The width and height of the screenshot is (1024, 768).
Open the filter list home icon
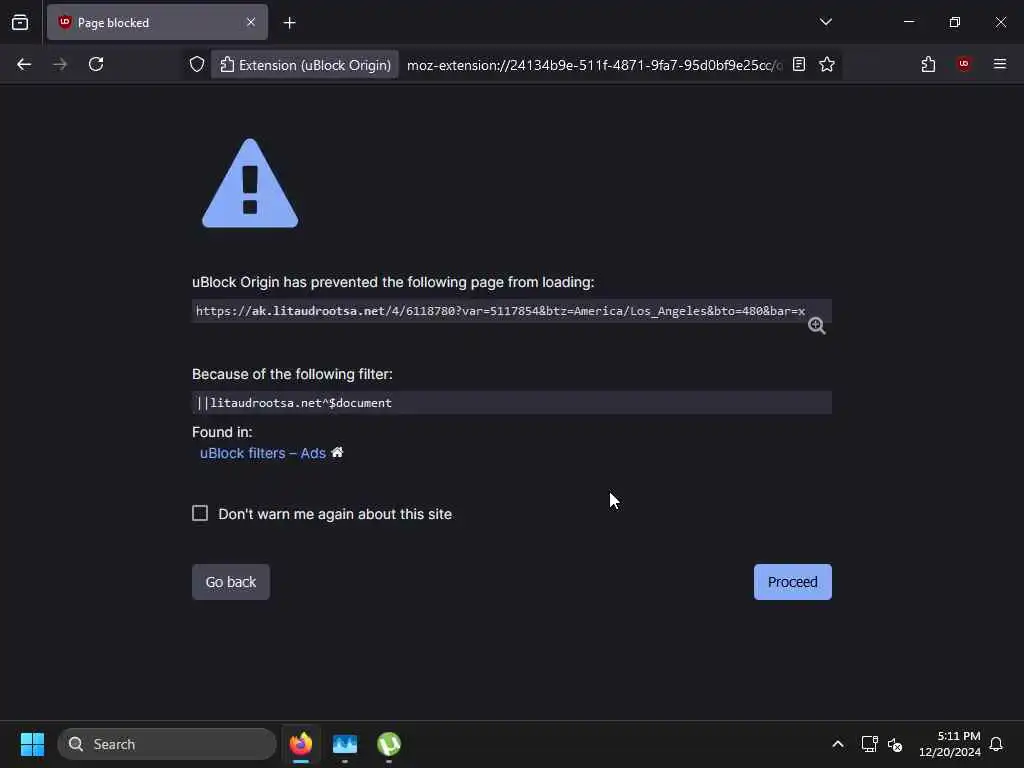pos(337,453)
